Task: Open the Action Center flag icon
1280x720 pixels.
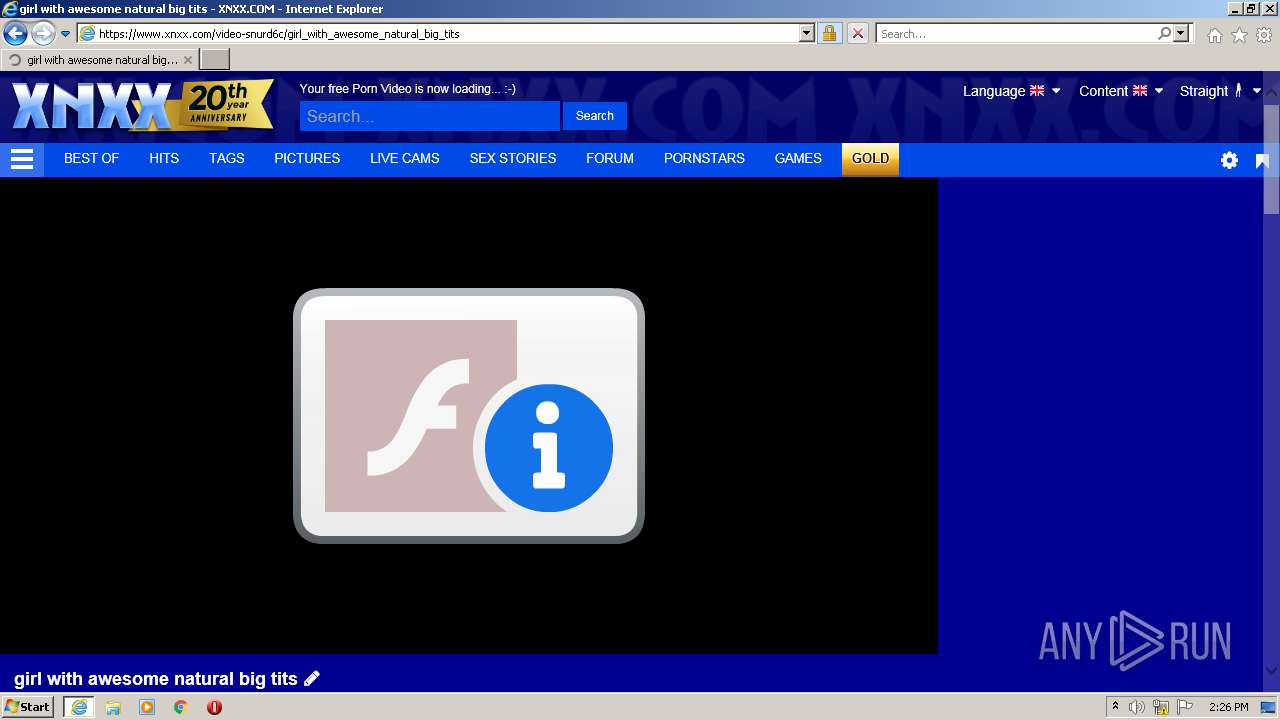Action: (1185, 707)
